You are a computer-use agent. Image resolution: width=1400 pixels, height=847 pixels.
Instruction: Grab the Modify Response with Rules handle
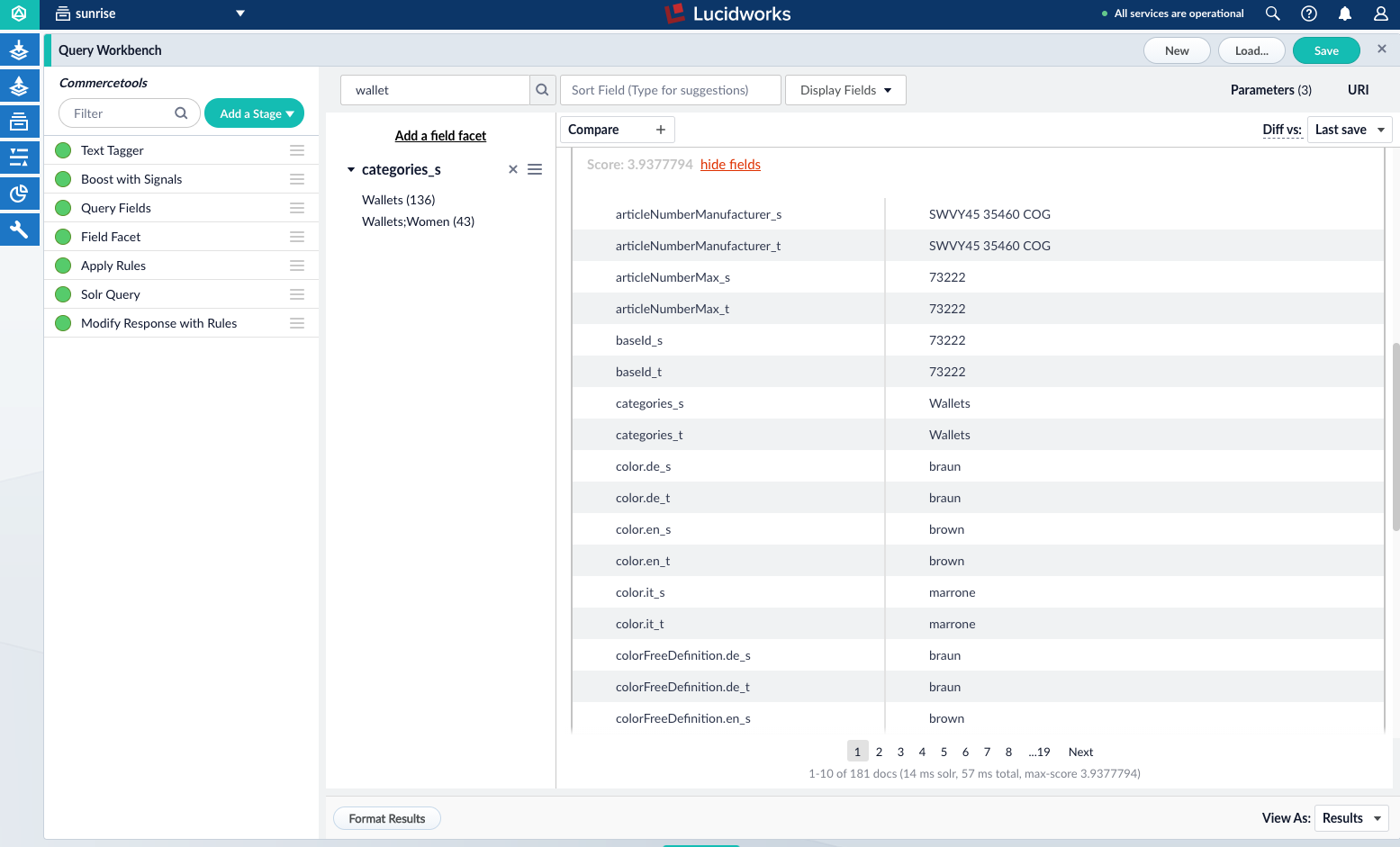[x=297, y=323]
